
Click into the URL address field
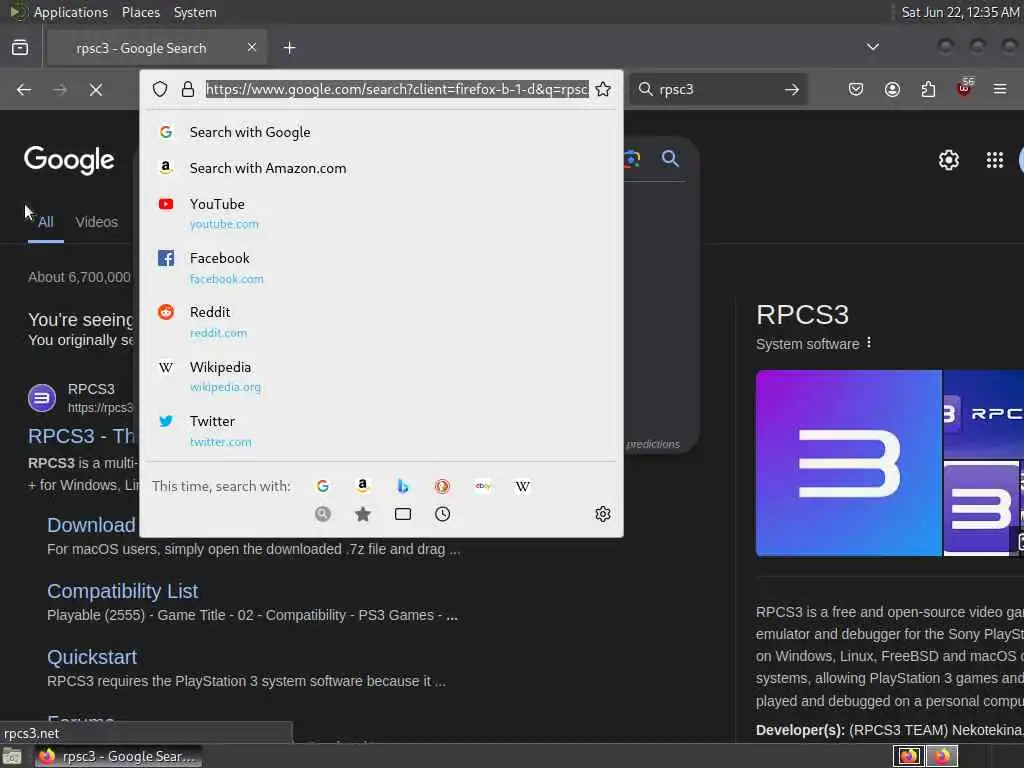(x=397, y=89)
